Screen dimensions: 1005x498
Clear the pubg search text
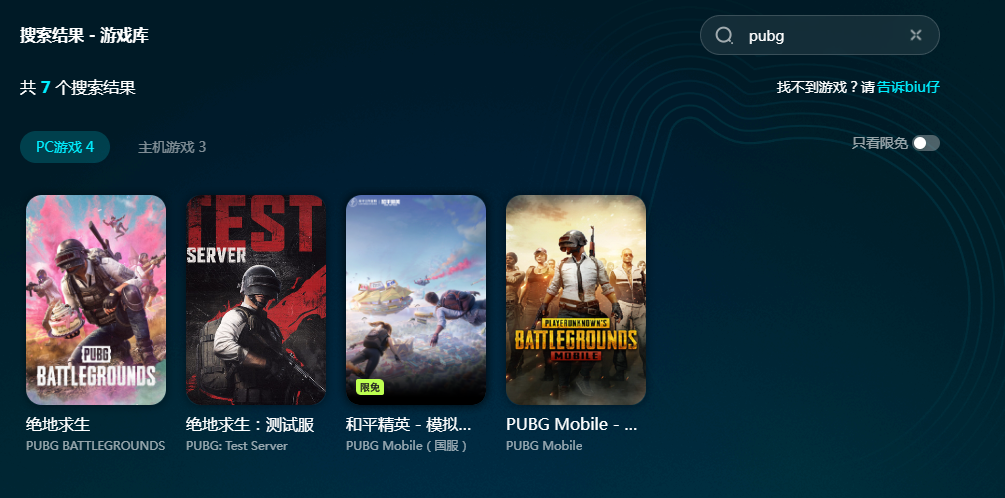coord(916,35)
